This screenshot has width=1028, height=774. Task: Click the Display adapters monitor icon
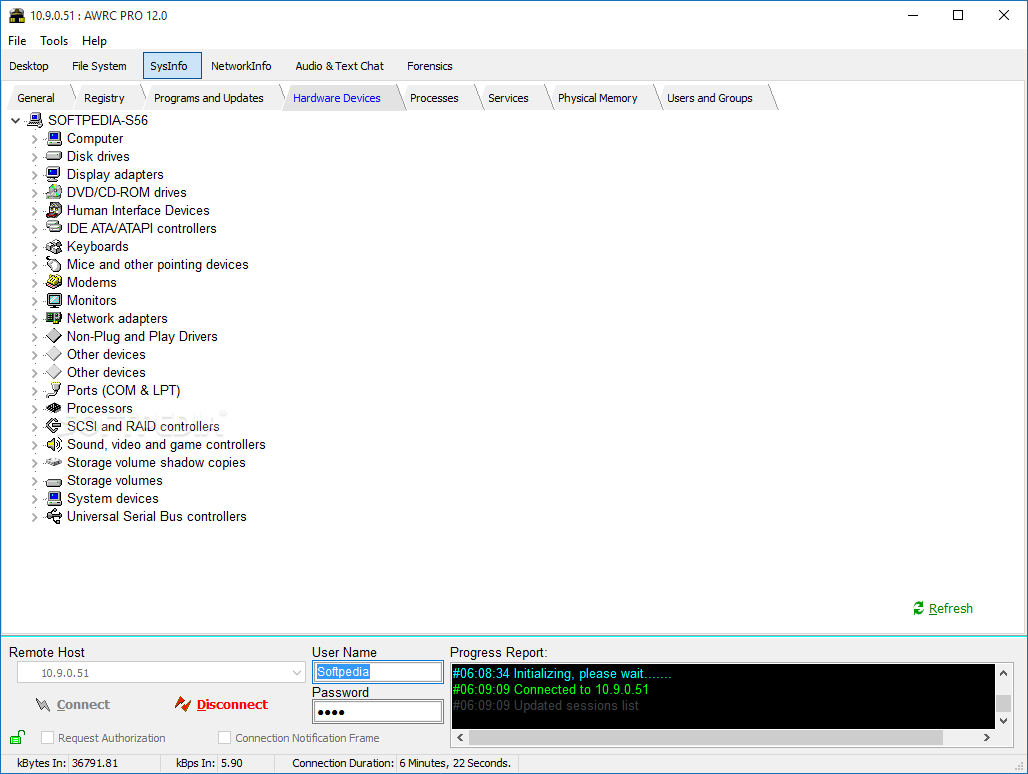(x=54, y=174)
